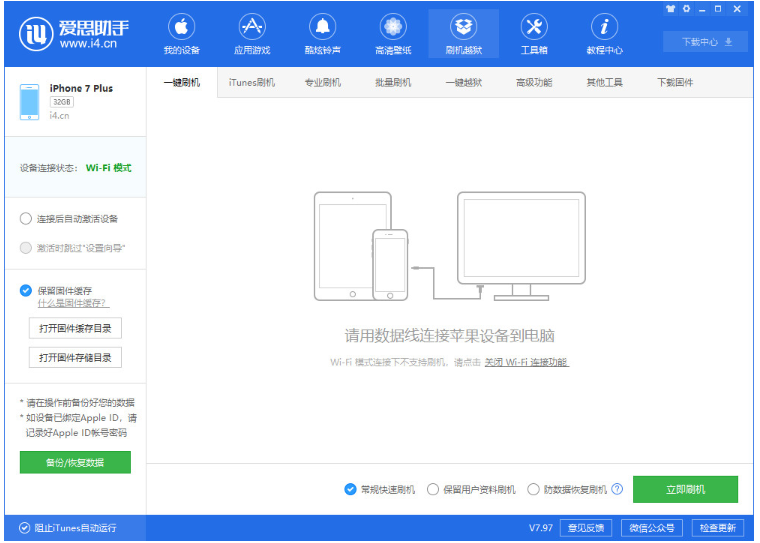This screenshot has height=543, width=760.
Task: Switch to 一键刷机 tab
Action: point(182,82)
